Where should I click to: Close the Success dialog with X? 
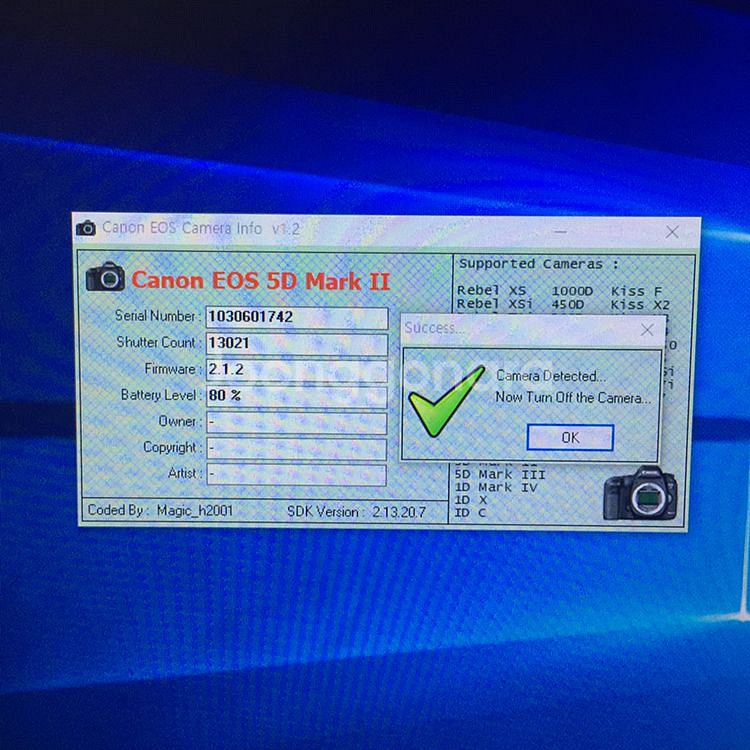point(647,329)
